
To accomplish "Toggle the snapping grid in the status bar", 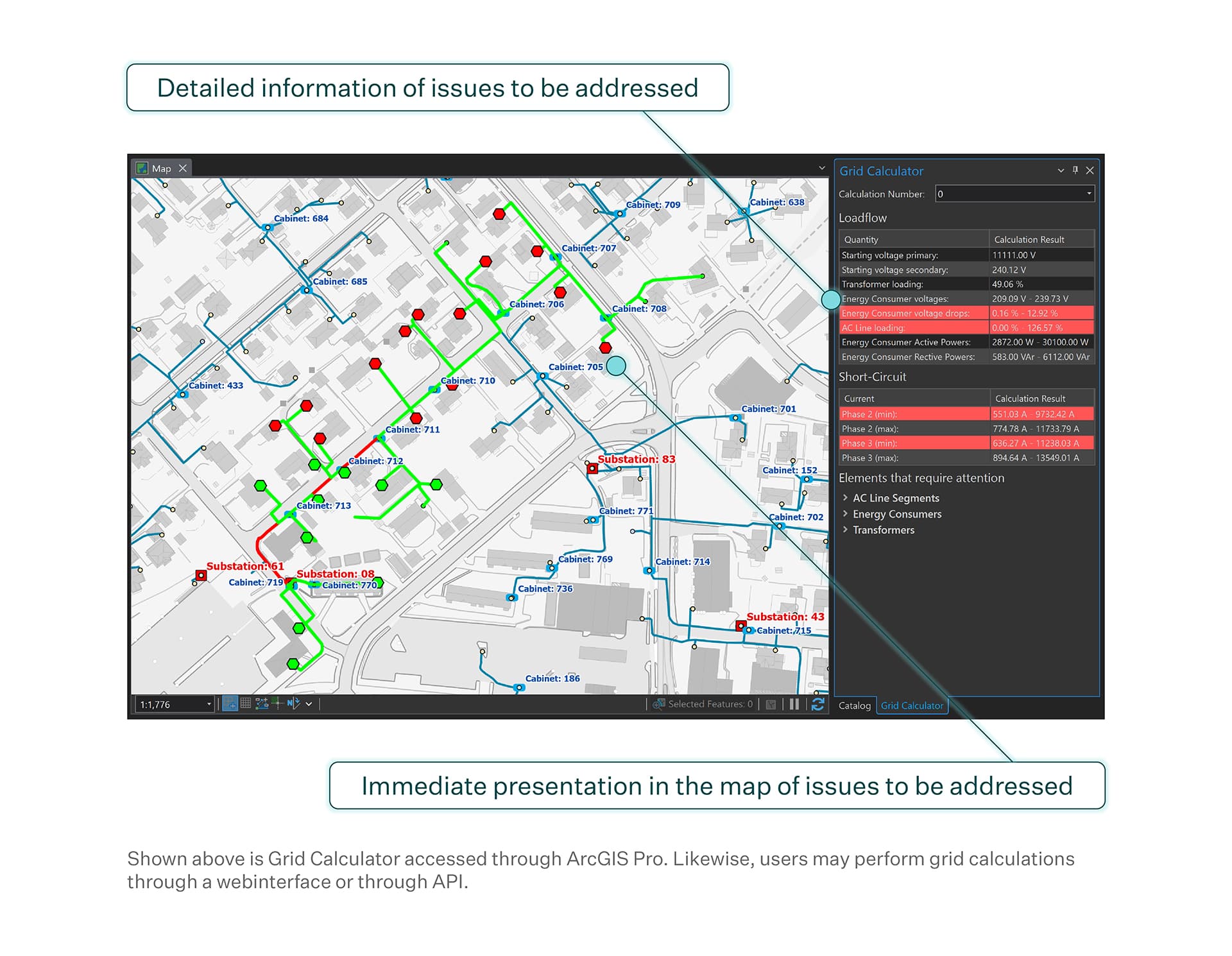I will click(x=245, y=704).
